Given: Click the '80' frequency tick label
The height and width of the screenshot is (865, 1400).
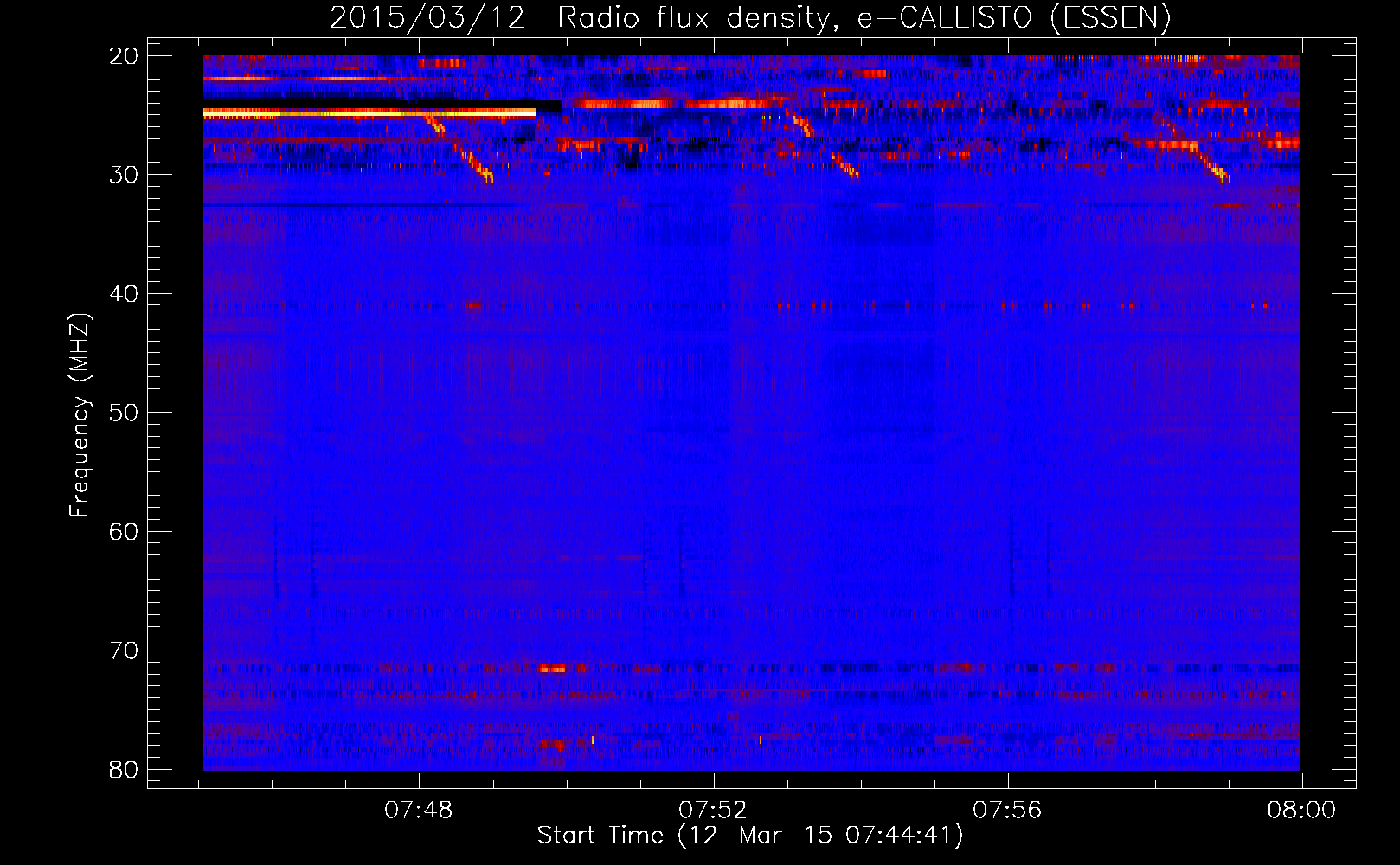Looking at the screenshot, I should [x=124, y=769].
